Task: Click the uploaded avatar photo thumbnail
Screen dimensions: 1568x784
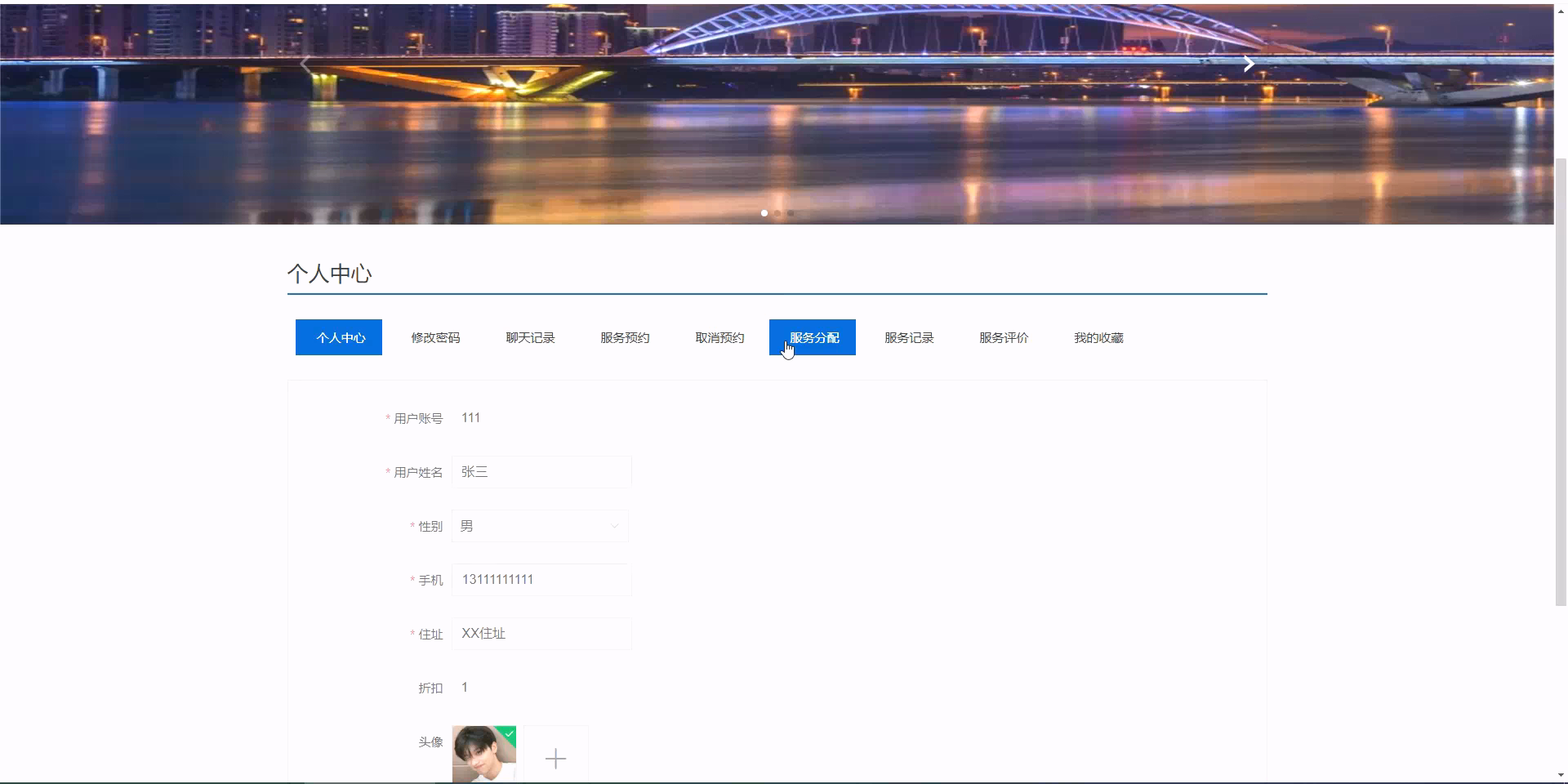Action: (484, 755)
